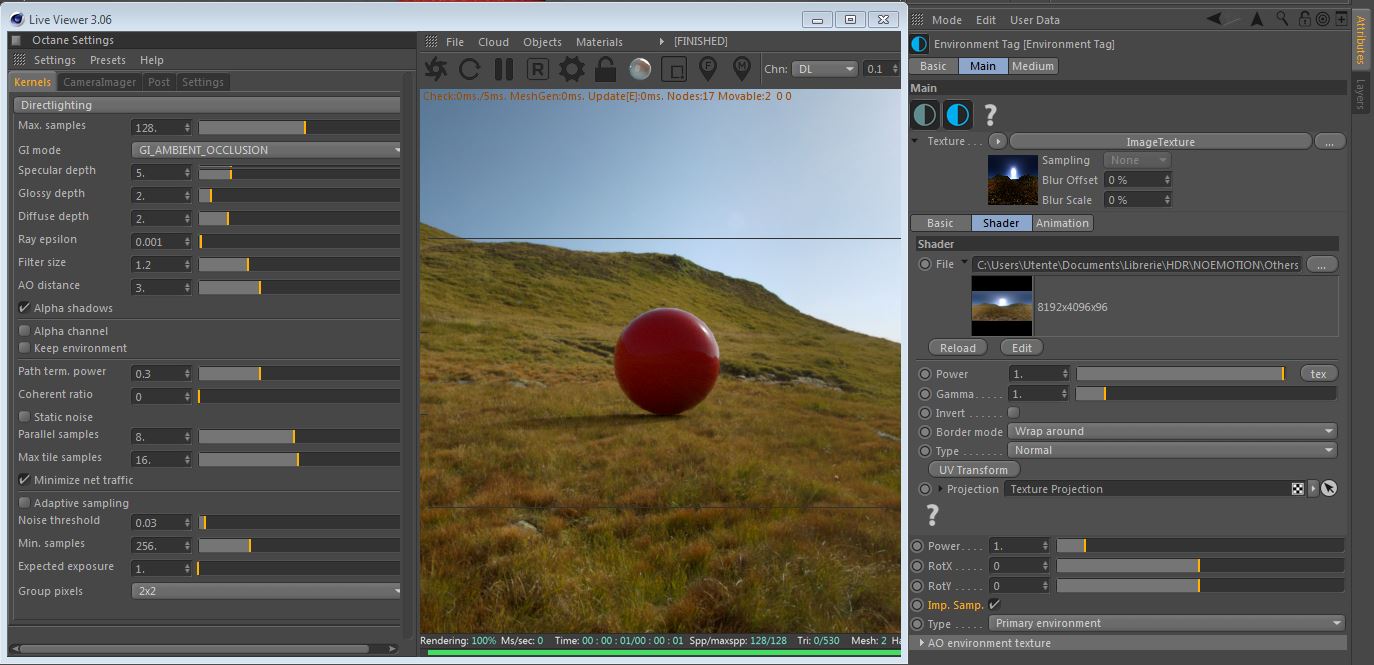This screenshot has height=665, width=1374.
Task: Switch to the CameraImager tab
Action: click(x=97, y=82)
